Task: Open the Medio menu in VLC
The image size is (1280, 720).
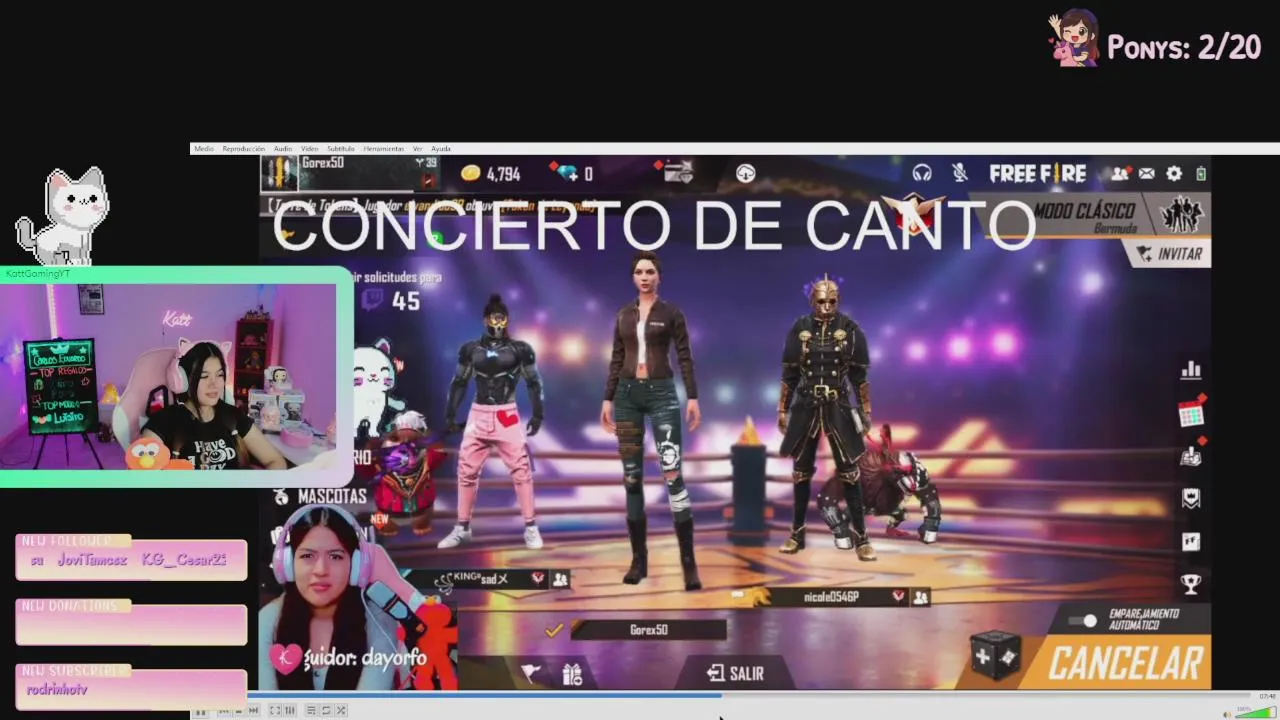Action: (x=204, y=149)
